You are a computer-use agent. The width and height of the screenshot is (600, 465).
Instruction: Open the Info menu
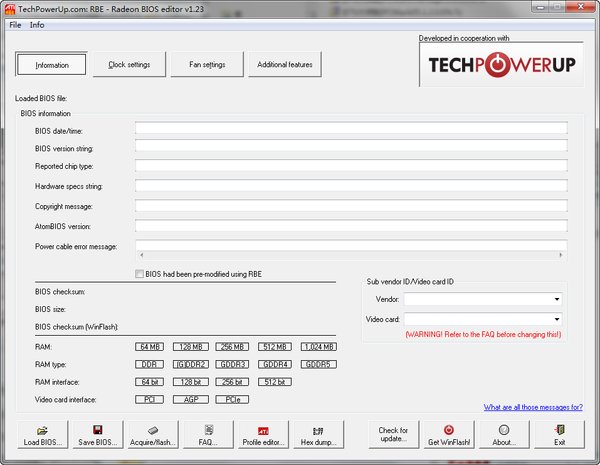37,25
